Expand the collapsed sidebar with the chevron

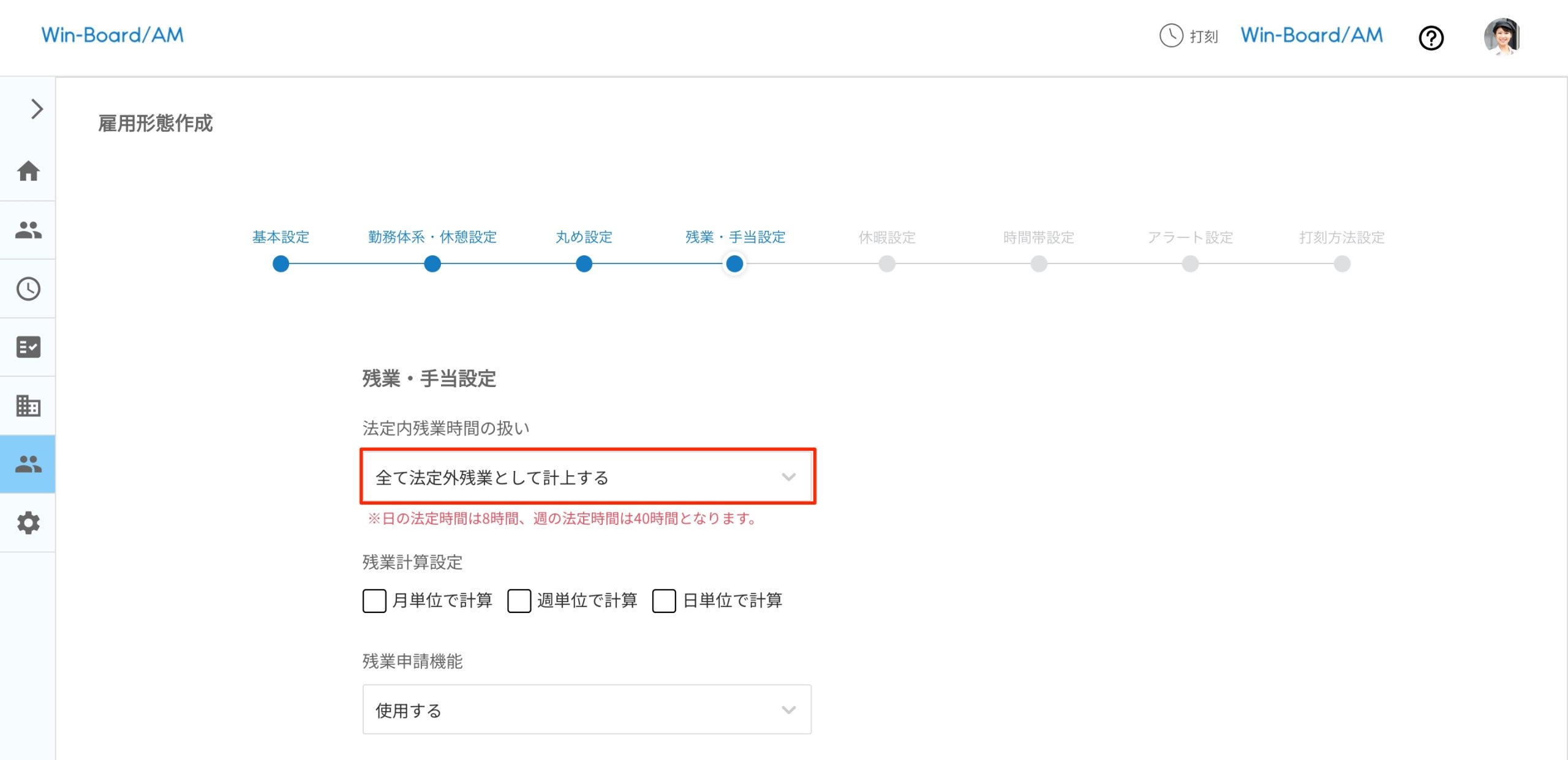37,109
